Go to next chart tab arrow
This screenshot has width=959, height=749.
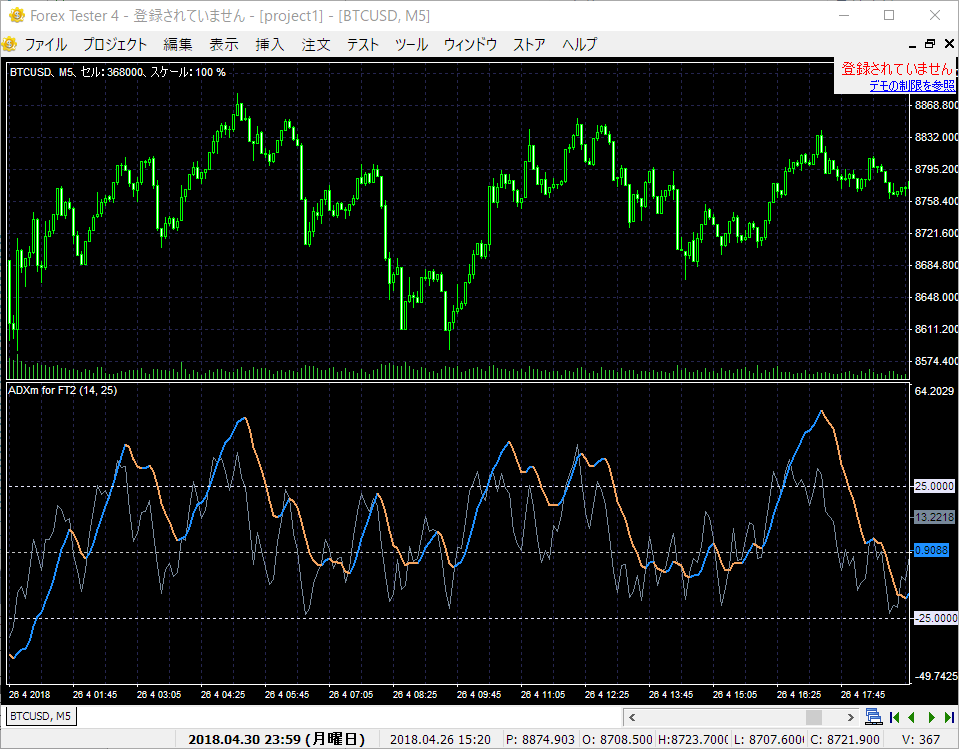pyautogui.click(x=931, y=717)
